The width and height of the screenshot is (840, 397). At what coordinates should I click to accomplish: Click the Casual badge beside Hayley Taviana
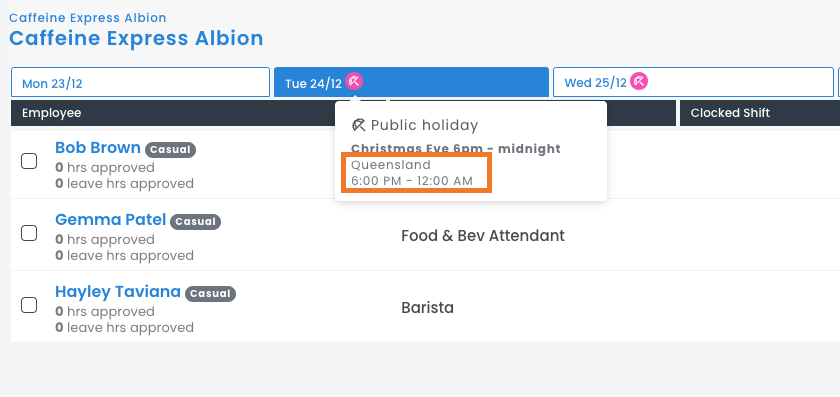(x=211, y=294)
